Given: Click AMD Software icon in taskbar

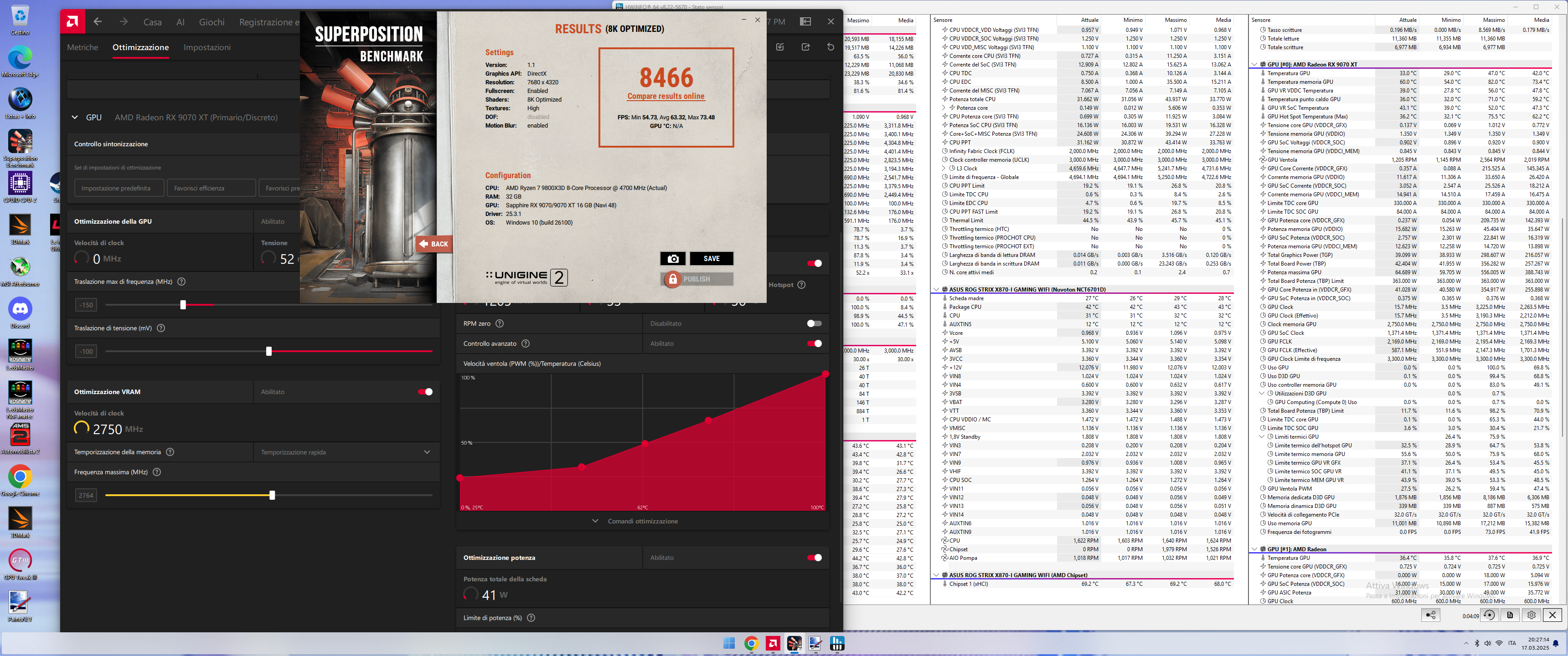Looking at the screenshot, I should 773,643.
